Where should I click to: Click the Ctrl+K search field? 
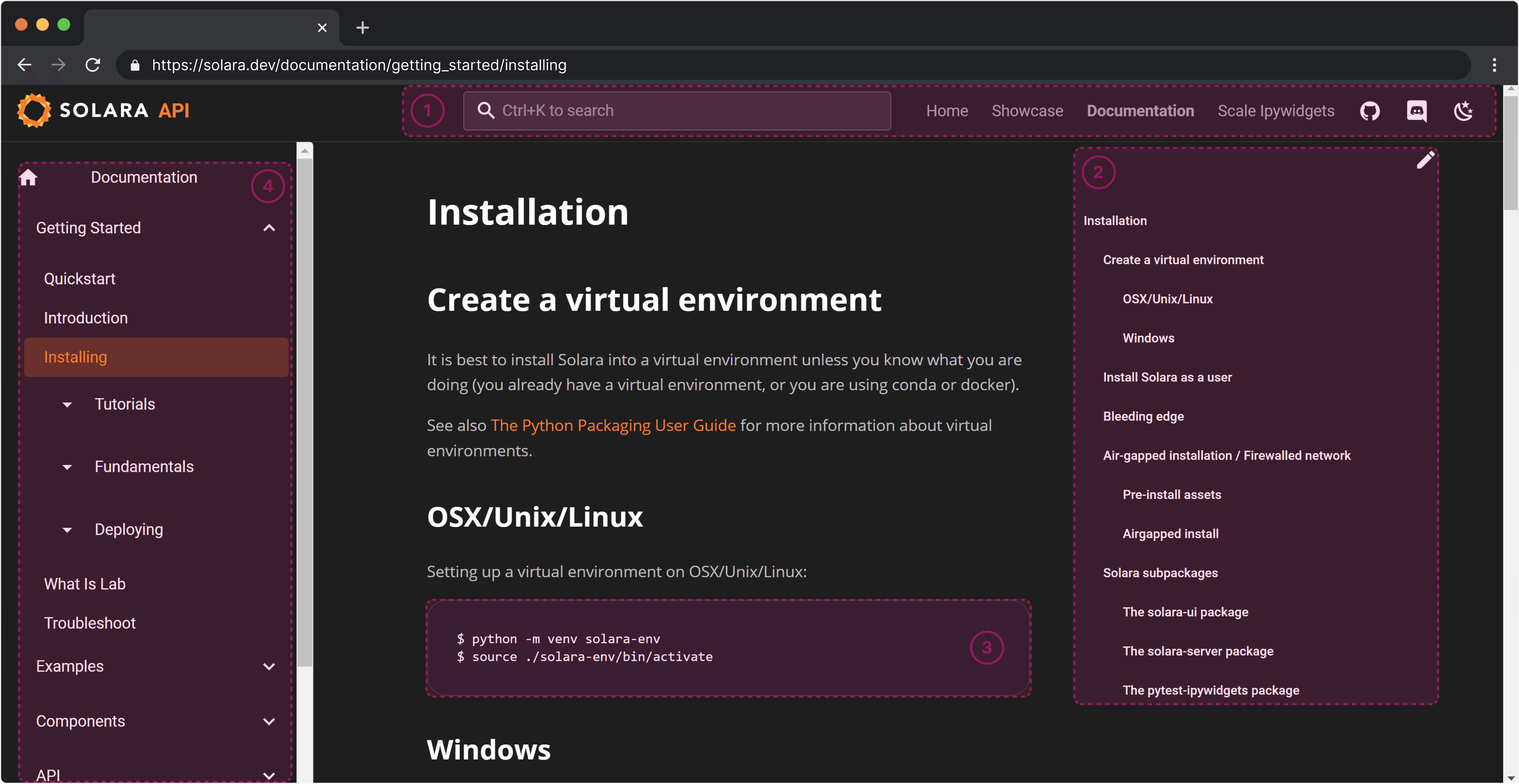[x=676, y=111]
